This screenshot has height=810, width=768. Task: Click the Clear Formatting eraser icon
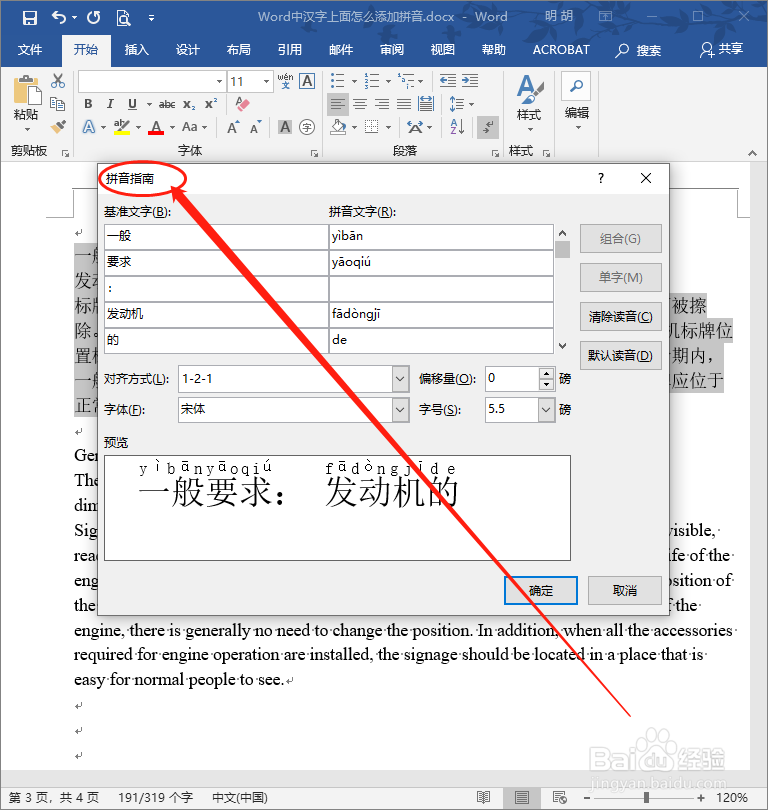(242, 104)
